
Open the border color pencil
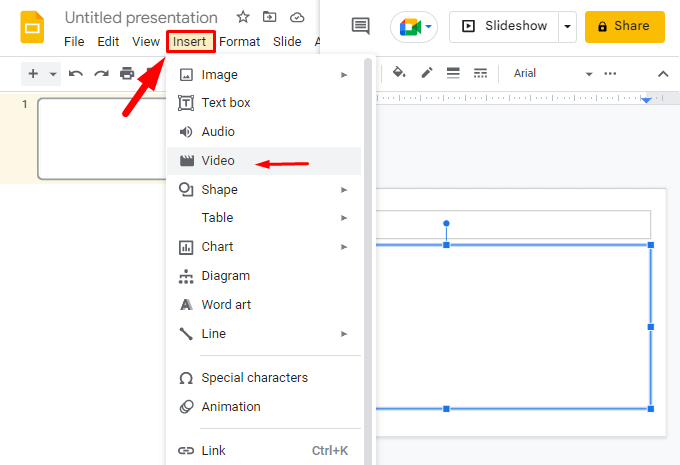coord(427,73)
